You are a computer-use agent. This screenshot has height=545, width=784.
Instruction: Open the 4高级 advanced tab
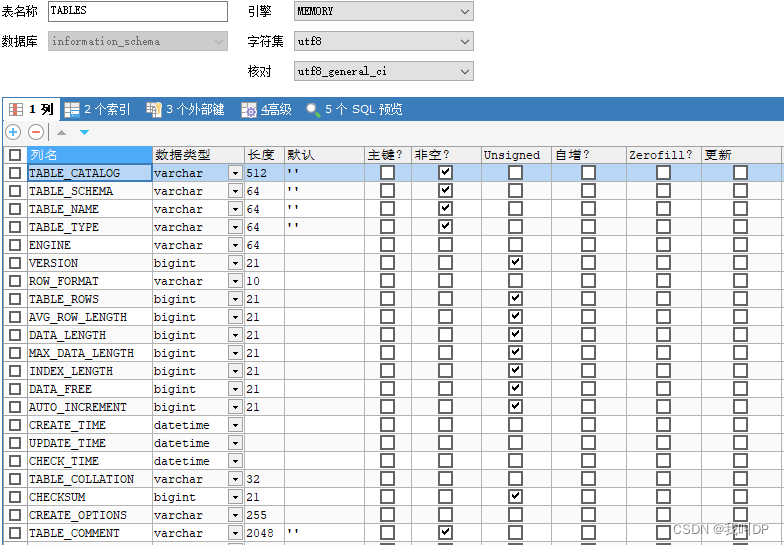(x=266, y=109)
